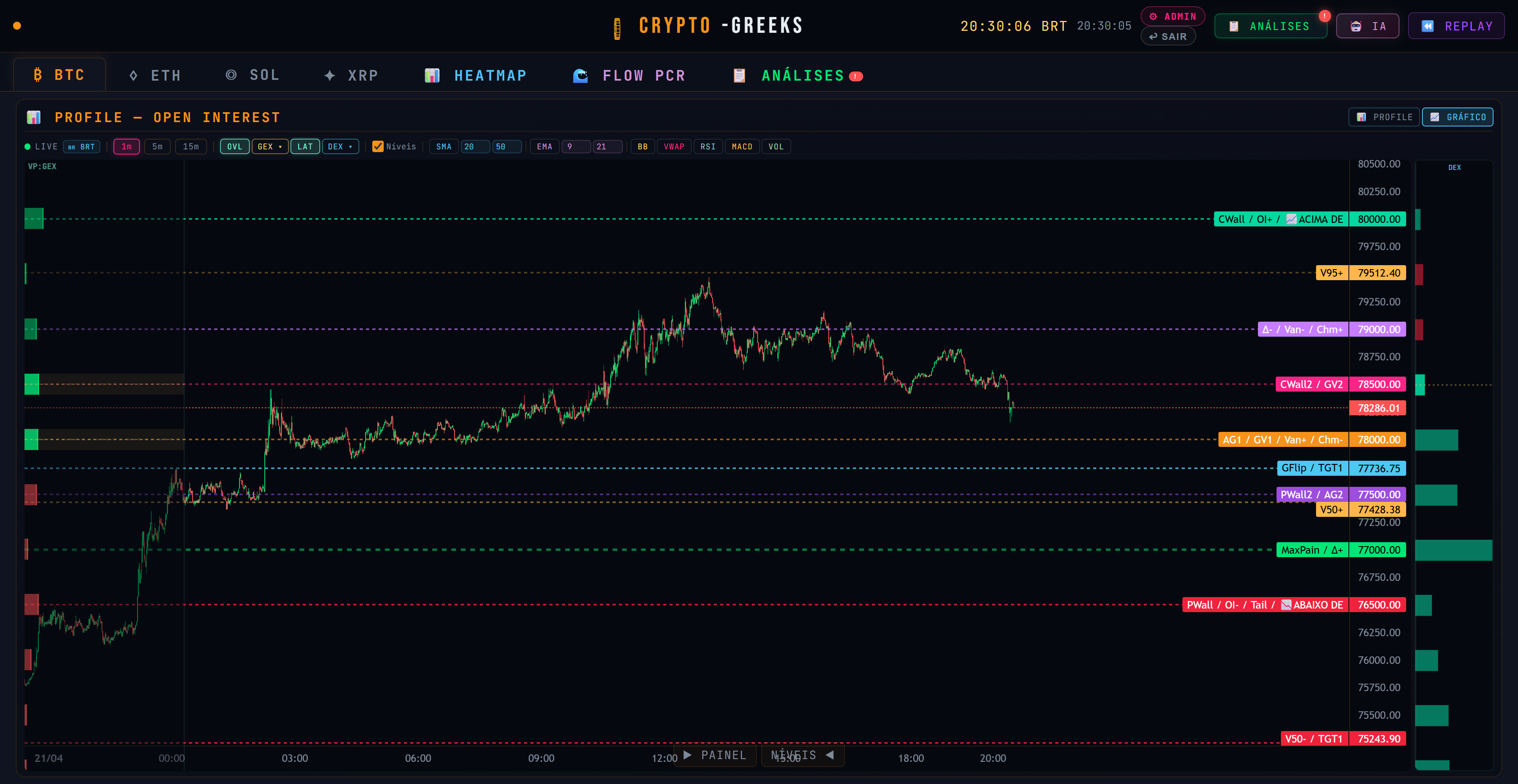Click the Profile Open Interest chart icon

[x=34, y=117]
